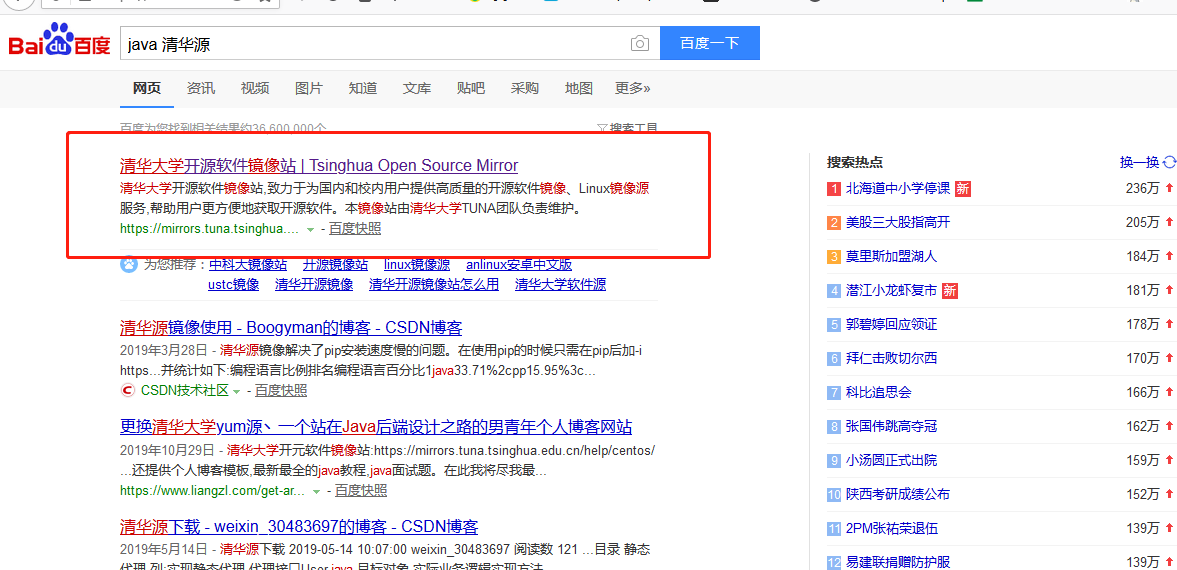Open 清华源镜像使用 Boogyman CSDN result
The image size is (1177, 570).
[291, 328]
